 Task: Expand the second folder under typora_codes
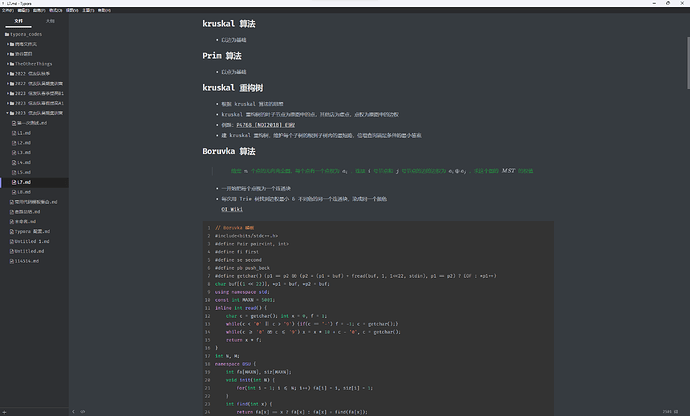tap(8, 54)
